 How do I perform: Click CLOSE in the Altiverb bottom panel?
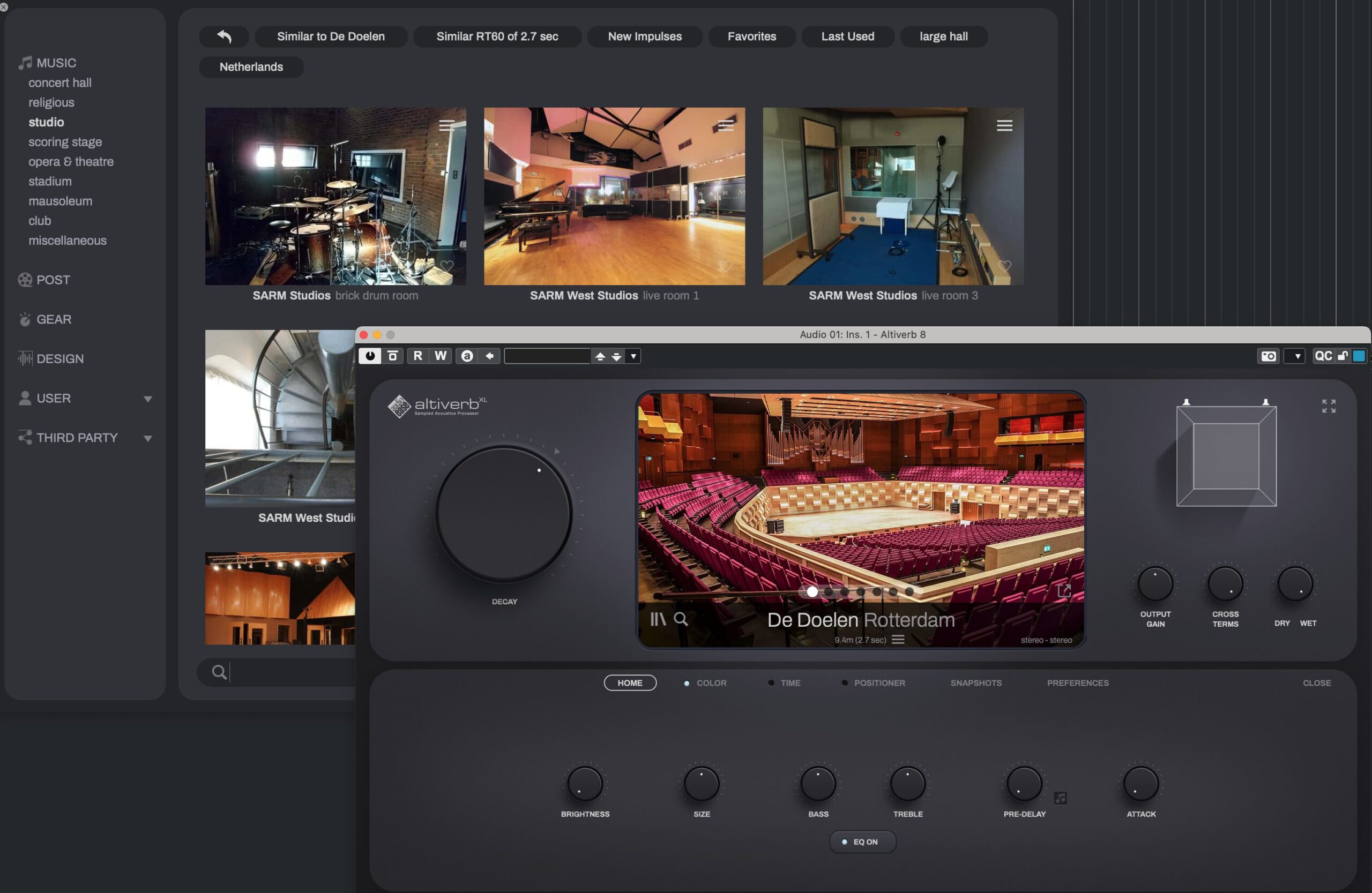click(1317, 682)
